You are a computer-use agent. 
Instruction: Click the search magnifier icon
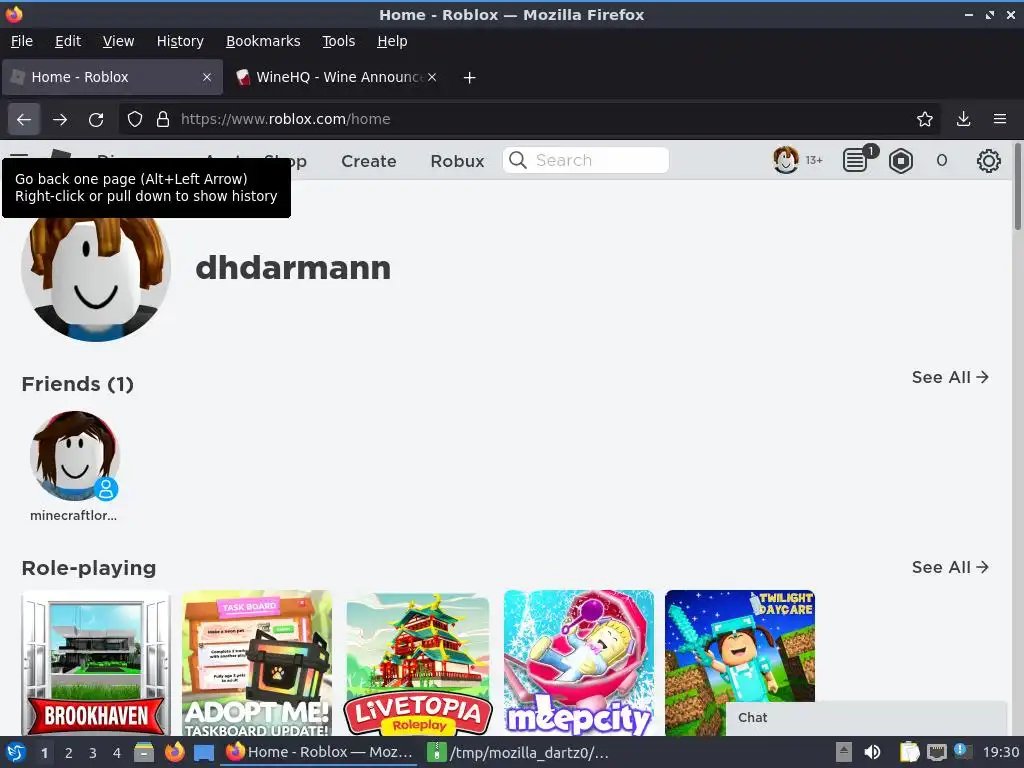518,160
